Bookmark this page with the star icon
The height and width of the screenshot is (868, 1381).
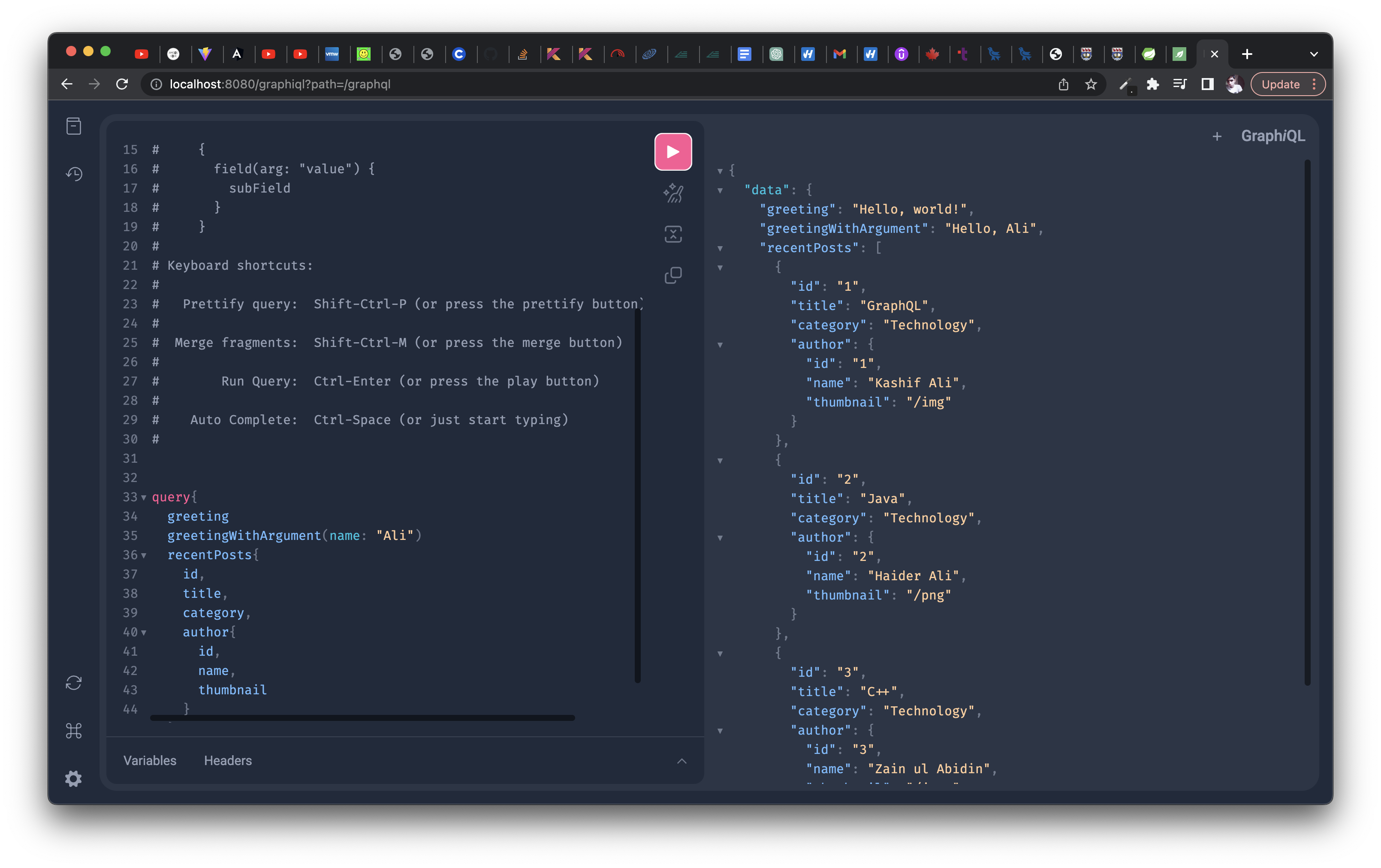click(1090, 84)
